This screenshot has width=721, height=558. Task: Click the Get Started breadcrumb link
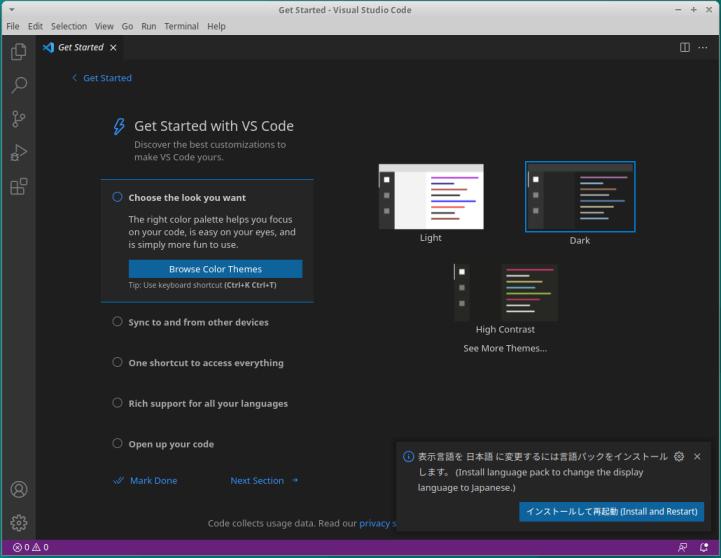pos(107,78)
